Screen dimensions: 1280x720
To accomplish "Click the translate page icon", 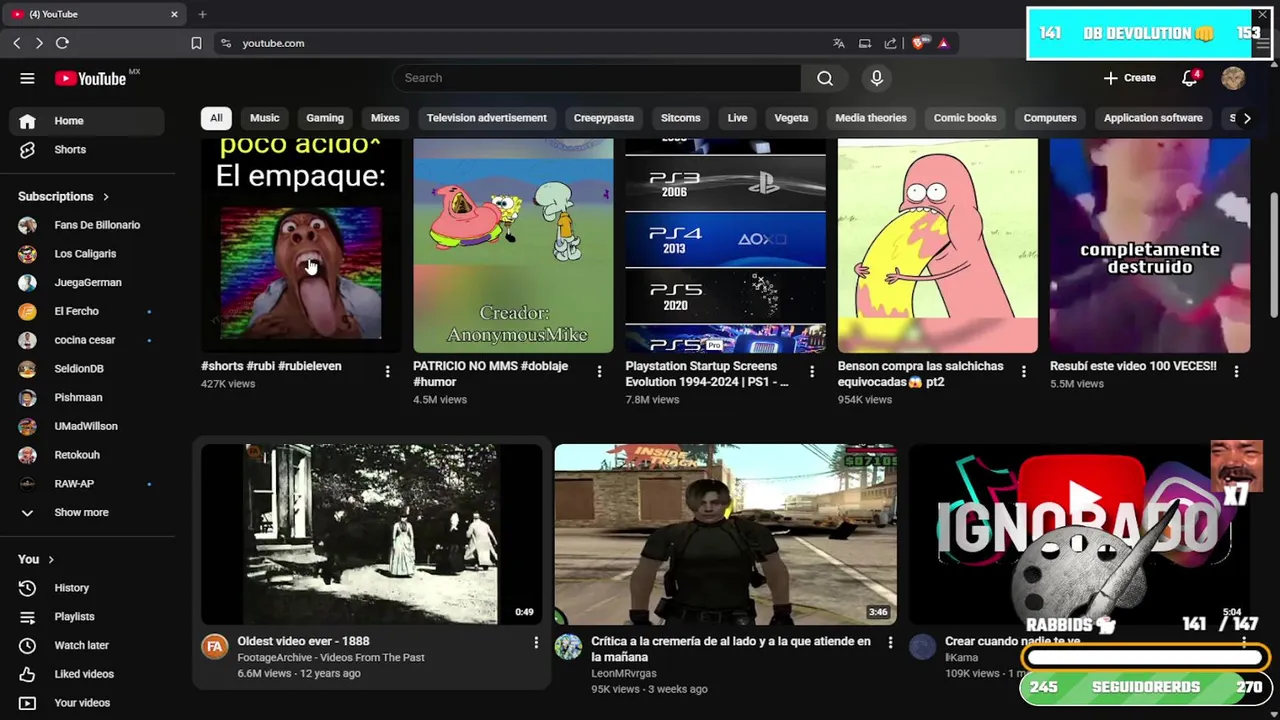I will [x=839, y=43].
